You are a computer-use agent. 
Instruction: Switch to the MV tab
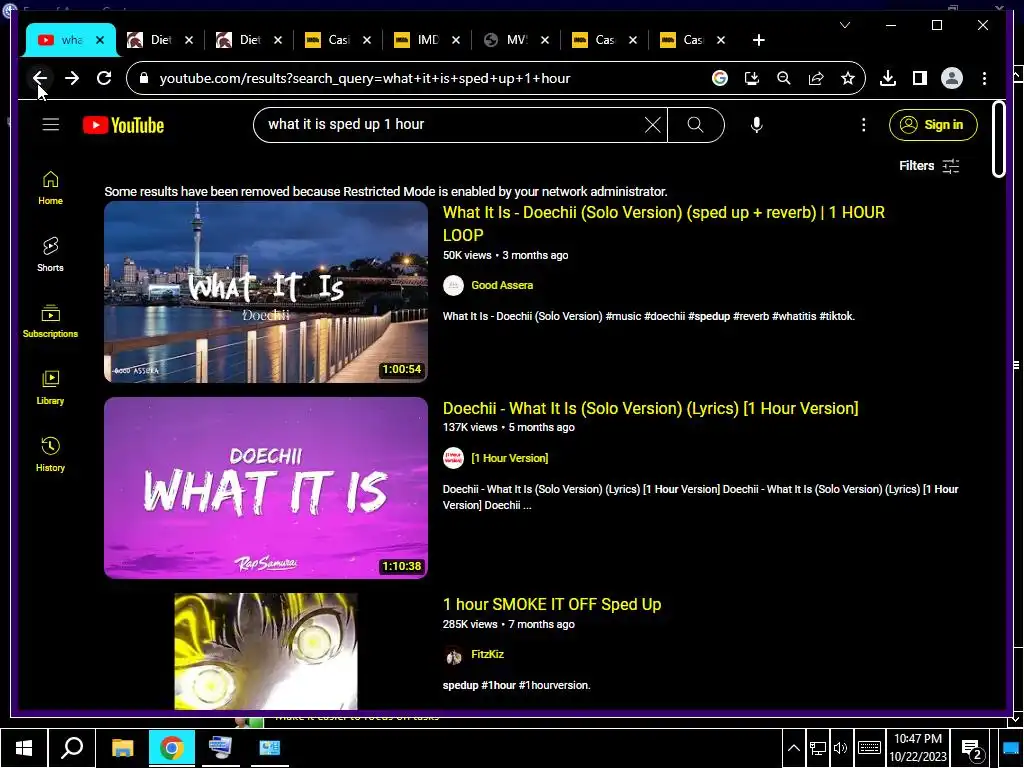click(x=516, y=40)
